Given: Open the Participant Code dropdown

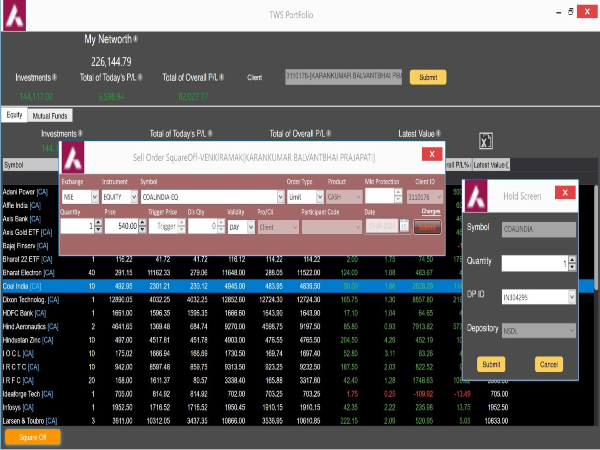Looking at the screenshot, I should [x=358, y=227].
